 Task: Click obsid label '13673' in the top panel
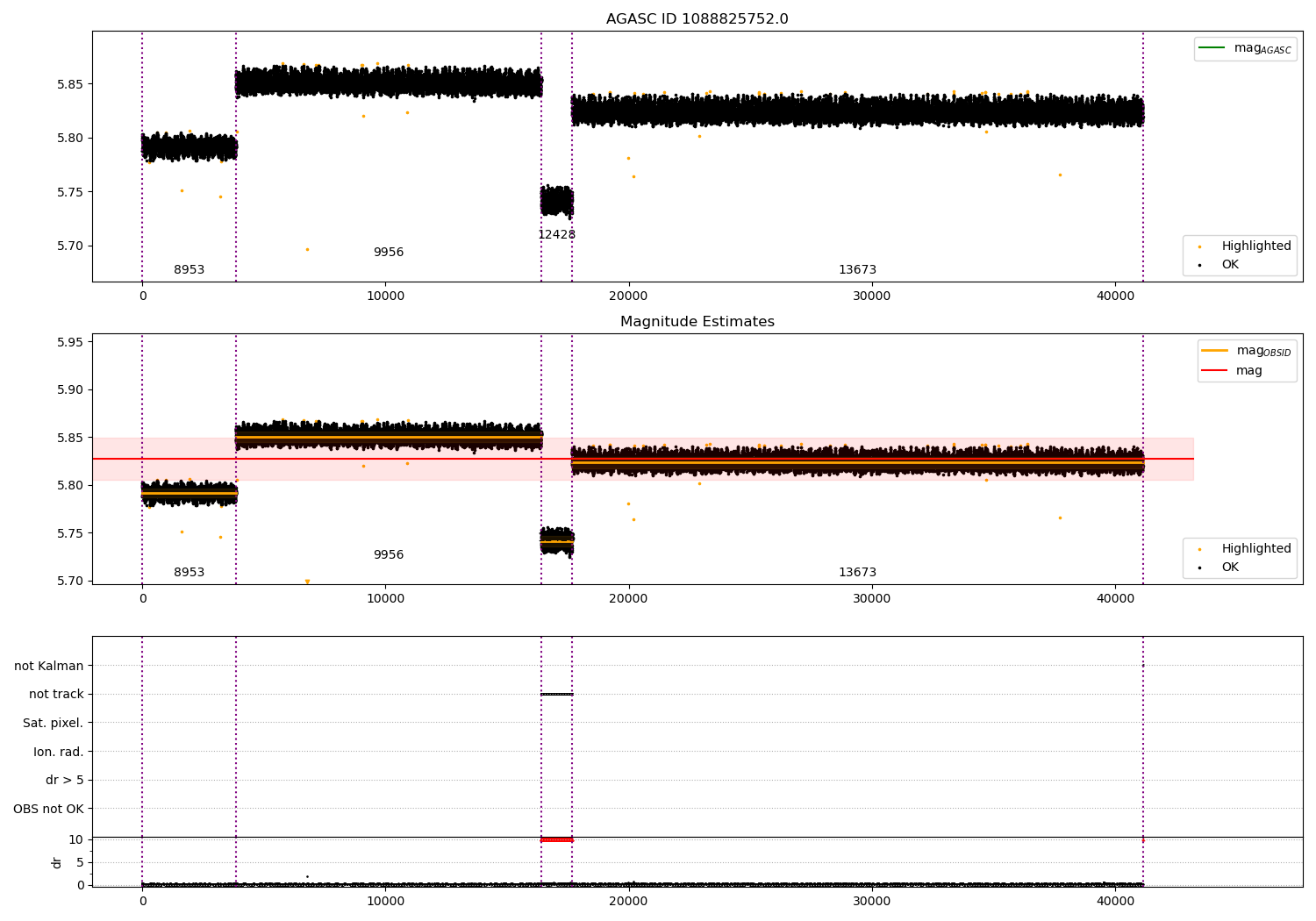point(857,269)
